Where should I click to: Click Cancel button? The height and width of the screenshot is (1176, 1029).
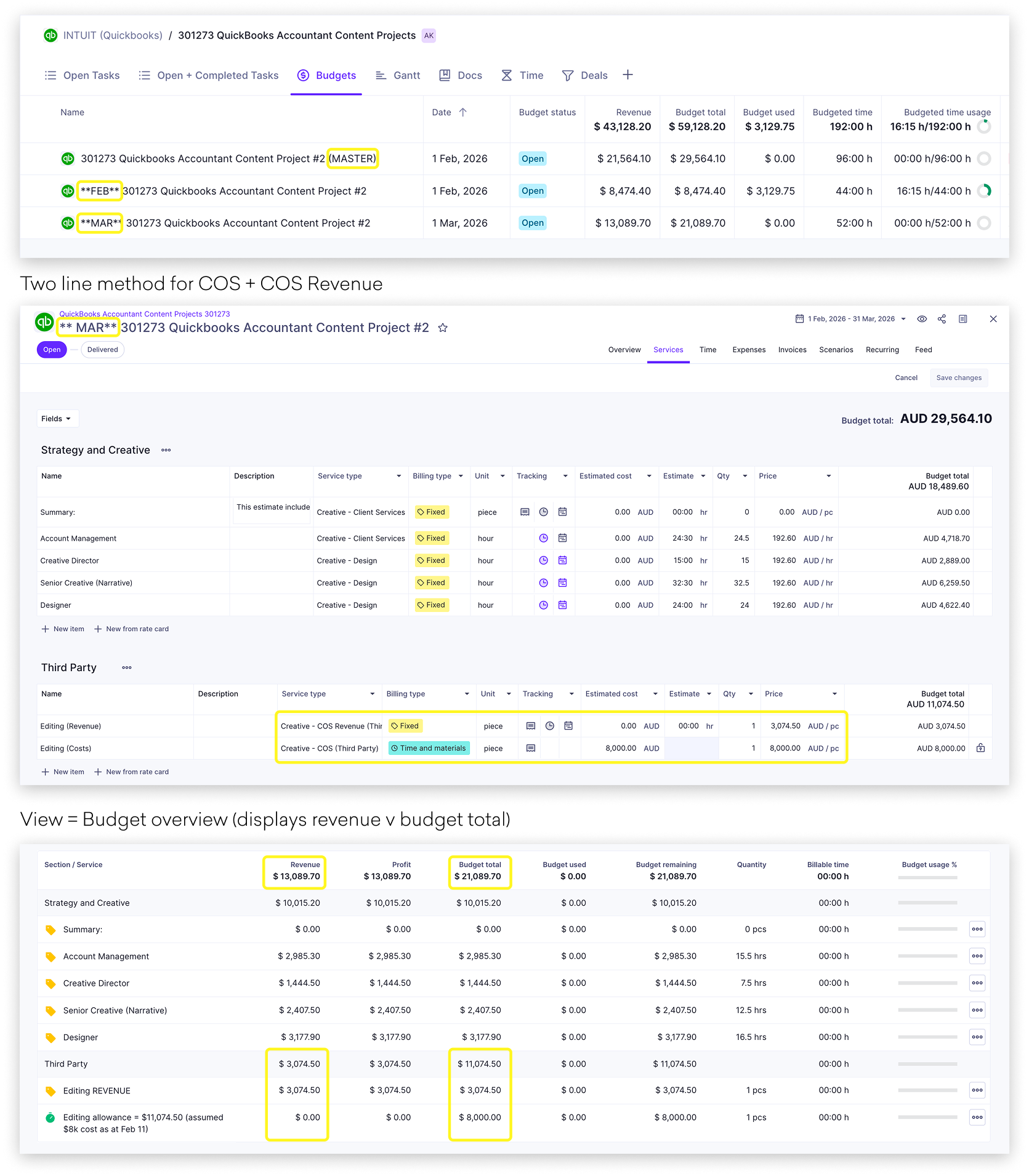[906, 378]
